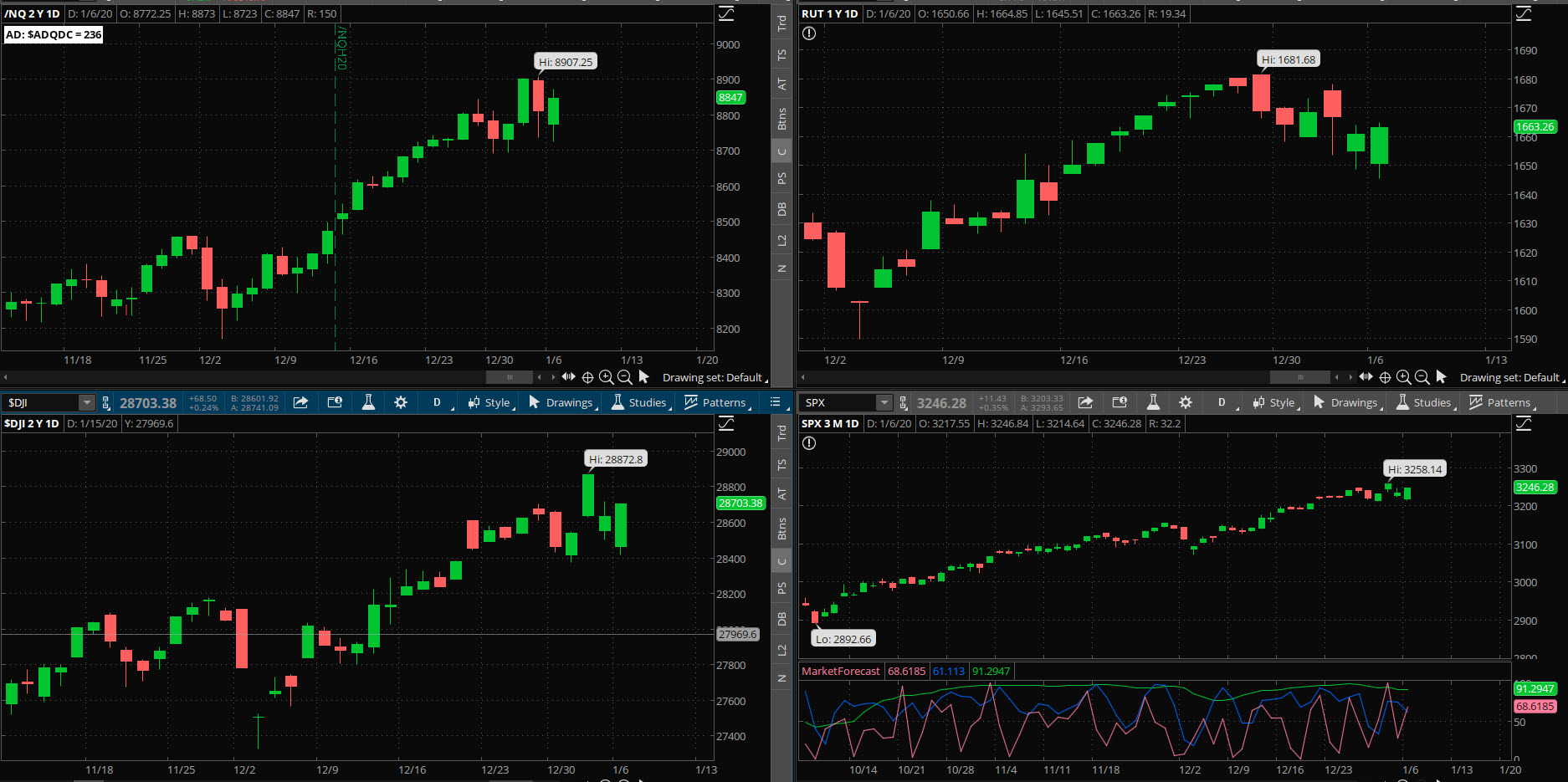Select the pointer tool under the RUT chart

point(1441,377)
